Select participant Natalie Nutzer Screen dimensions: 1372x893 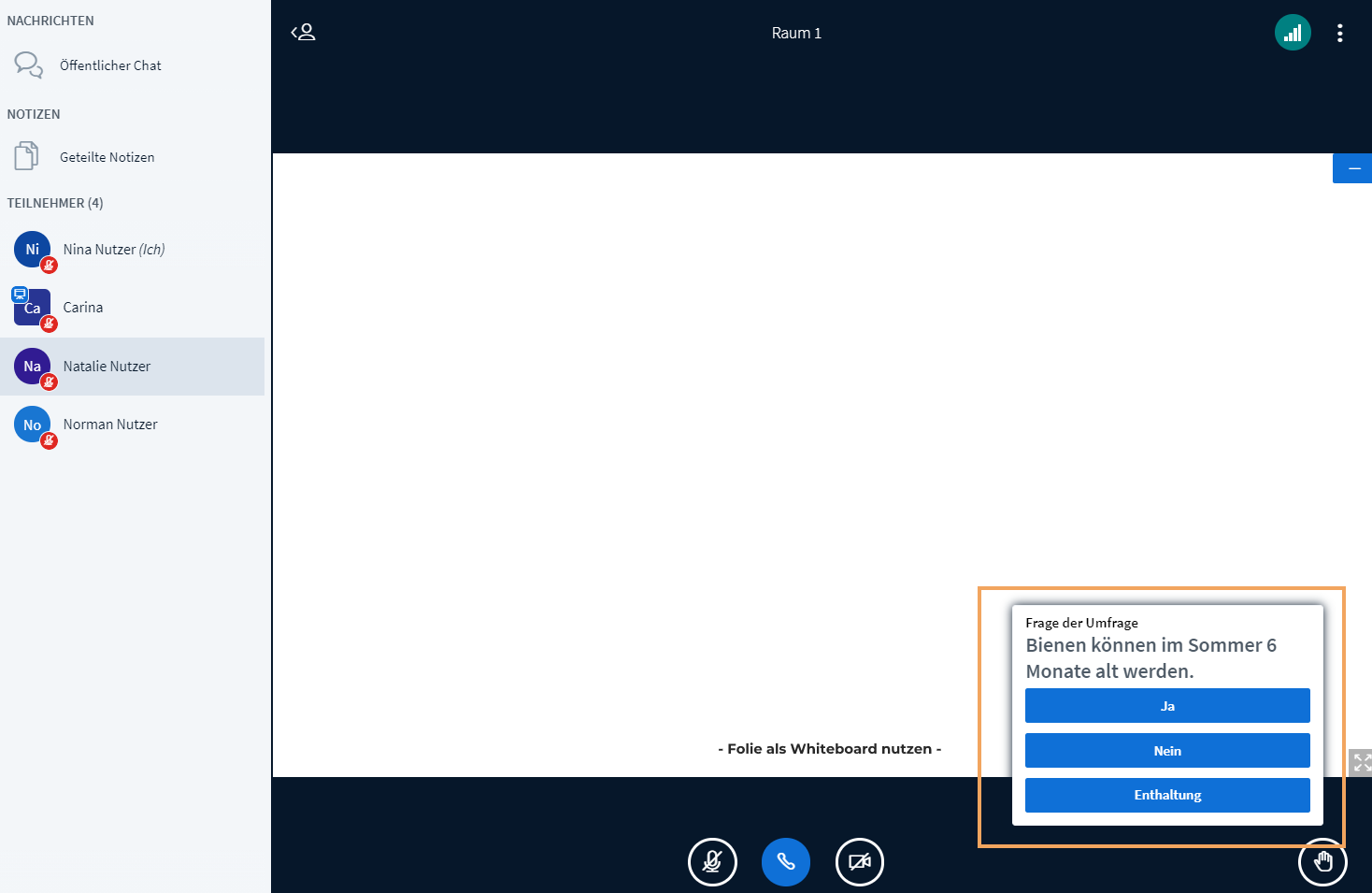tap(107, 367)
